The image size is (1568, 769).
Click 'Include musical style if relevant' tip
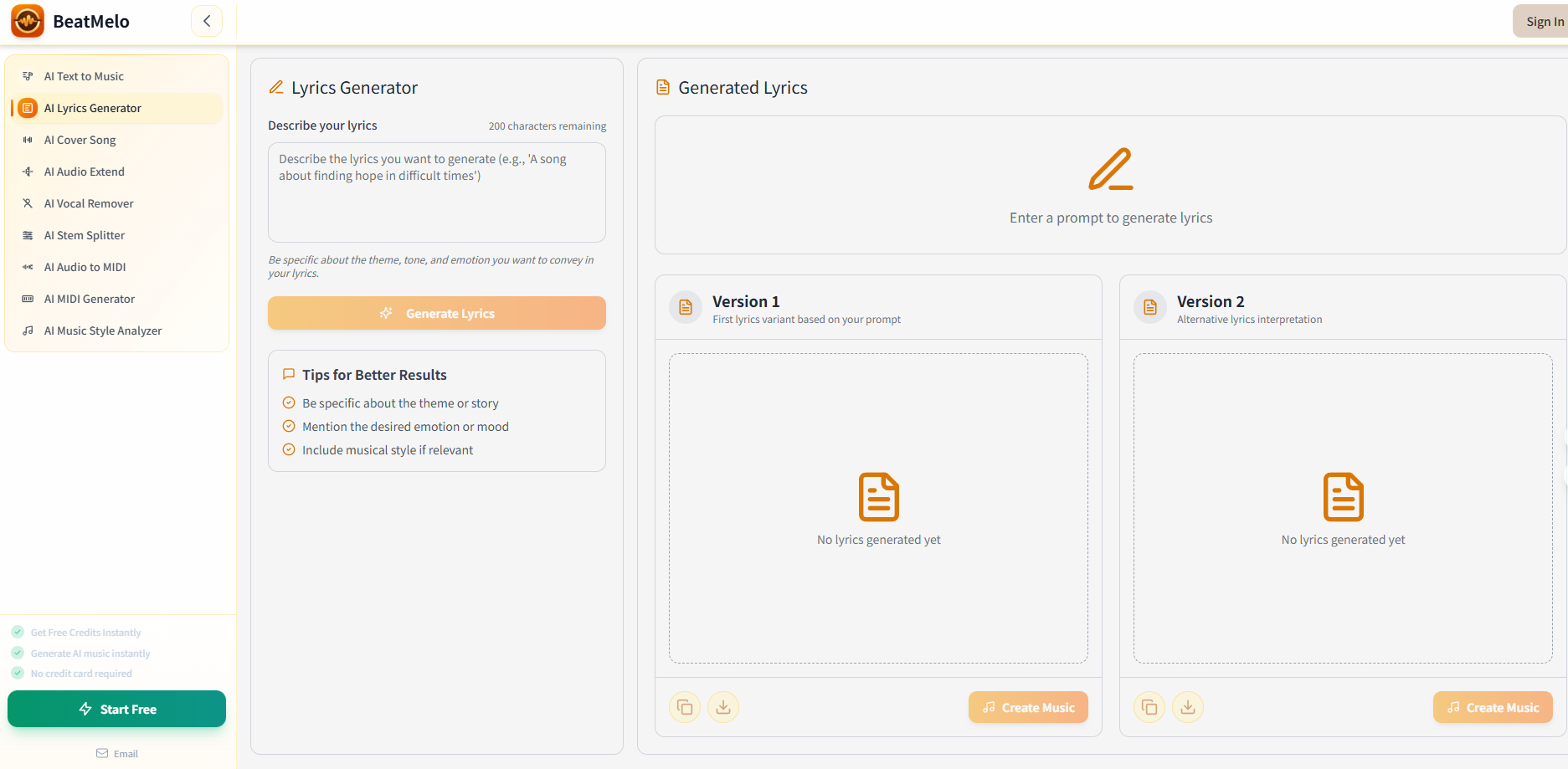(388, 450)
